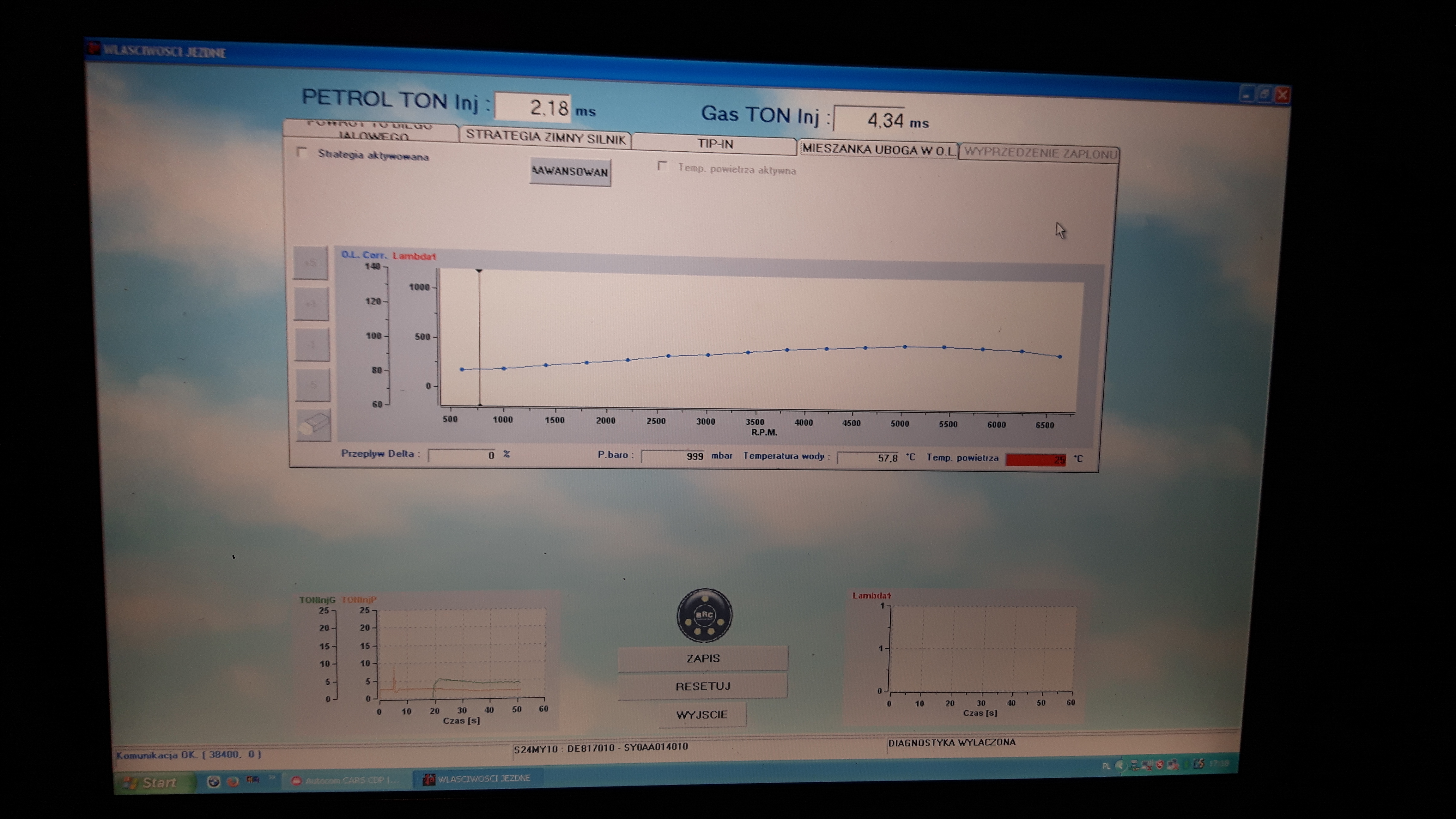
Task: Click WYJSCIE to exit
Action: tap(702, 714)
